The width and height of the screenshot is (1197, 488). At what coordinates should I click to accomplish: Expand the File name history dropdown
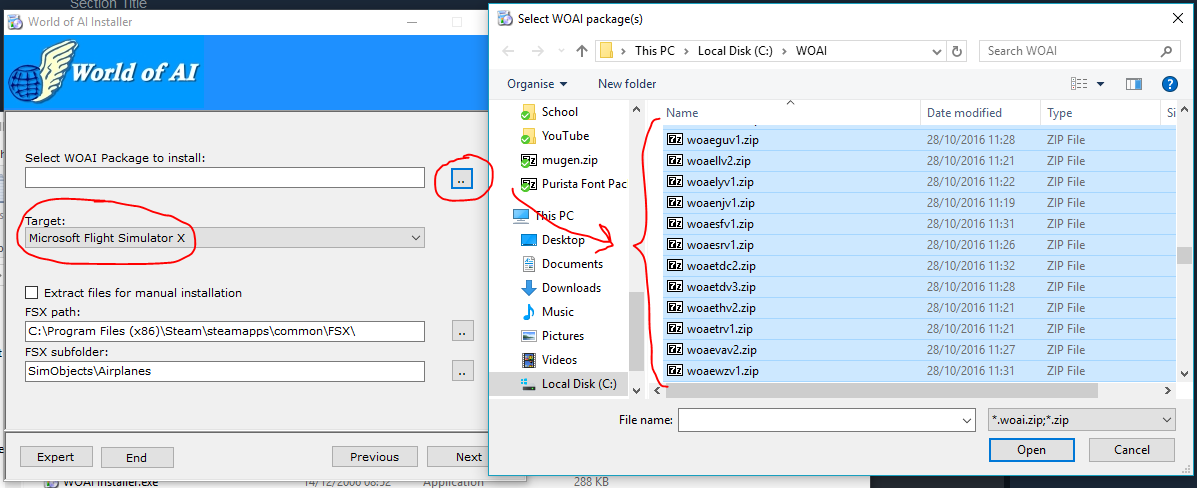click(966, 420)
